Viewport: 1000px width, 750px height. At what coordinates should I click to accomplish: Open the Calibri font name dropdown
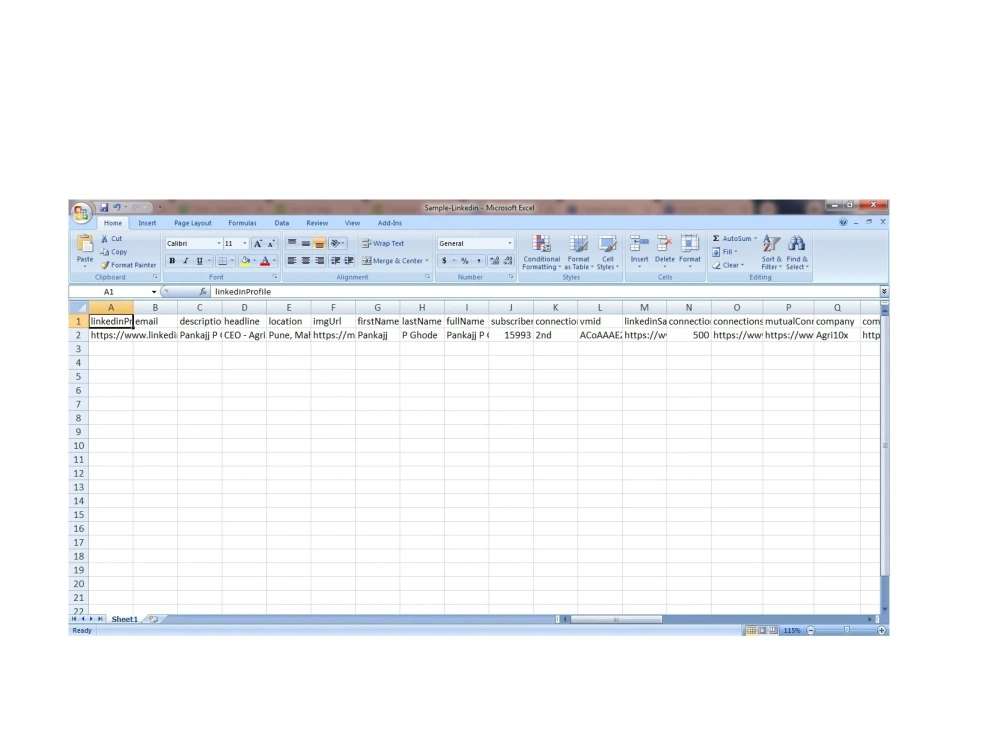219,244
